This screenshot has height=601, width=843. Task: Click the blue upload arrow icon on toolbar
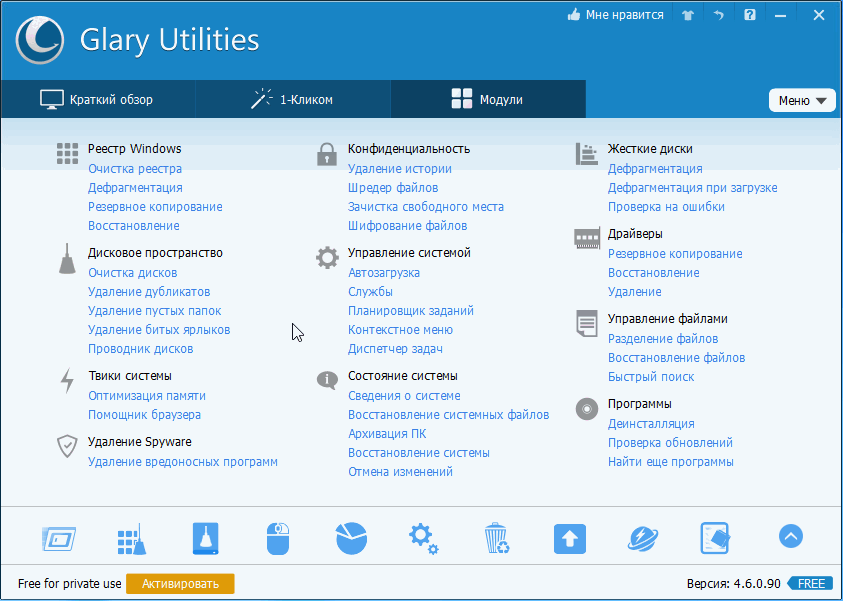click(x=569, y=538)
